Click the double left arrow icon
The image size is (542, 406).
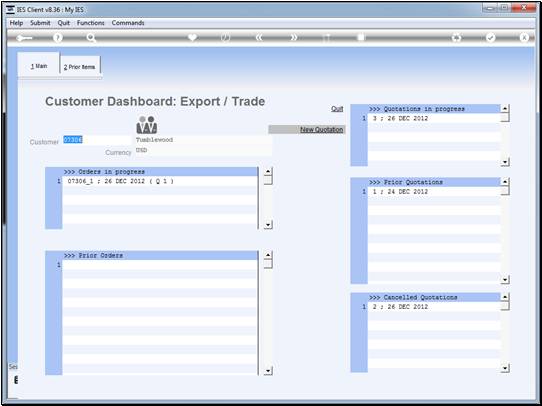[x=259, y=38]
